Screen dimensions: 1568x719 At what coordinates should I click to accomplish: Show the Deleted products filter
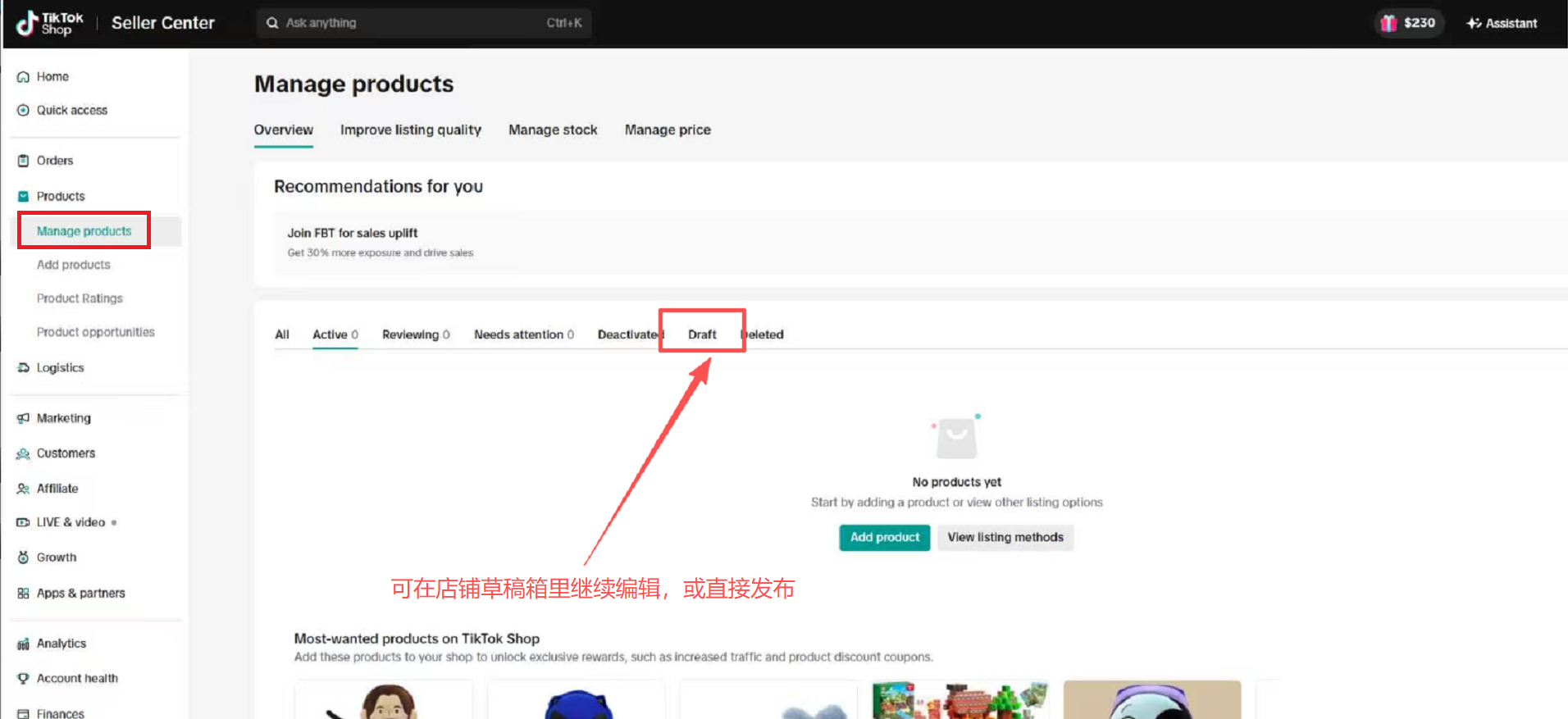pyautogui.click(x=763, y=334)
